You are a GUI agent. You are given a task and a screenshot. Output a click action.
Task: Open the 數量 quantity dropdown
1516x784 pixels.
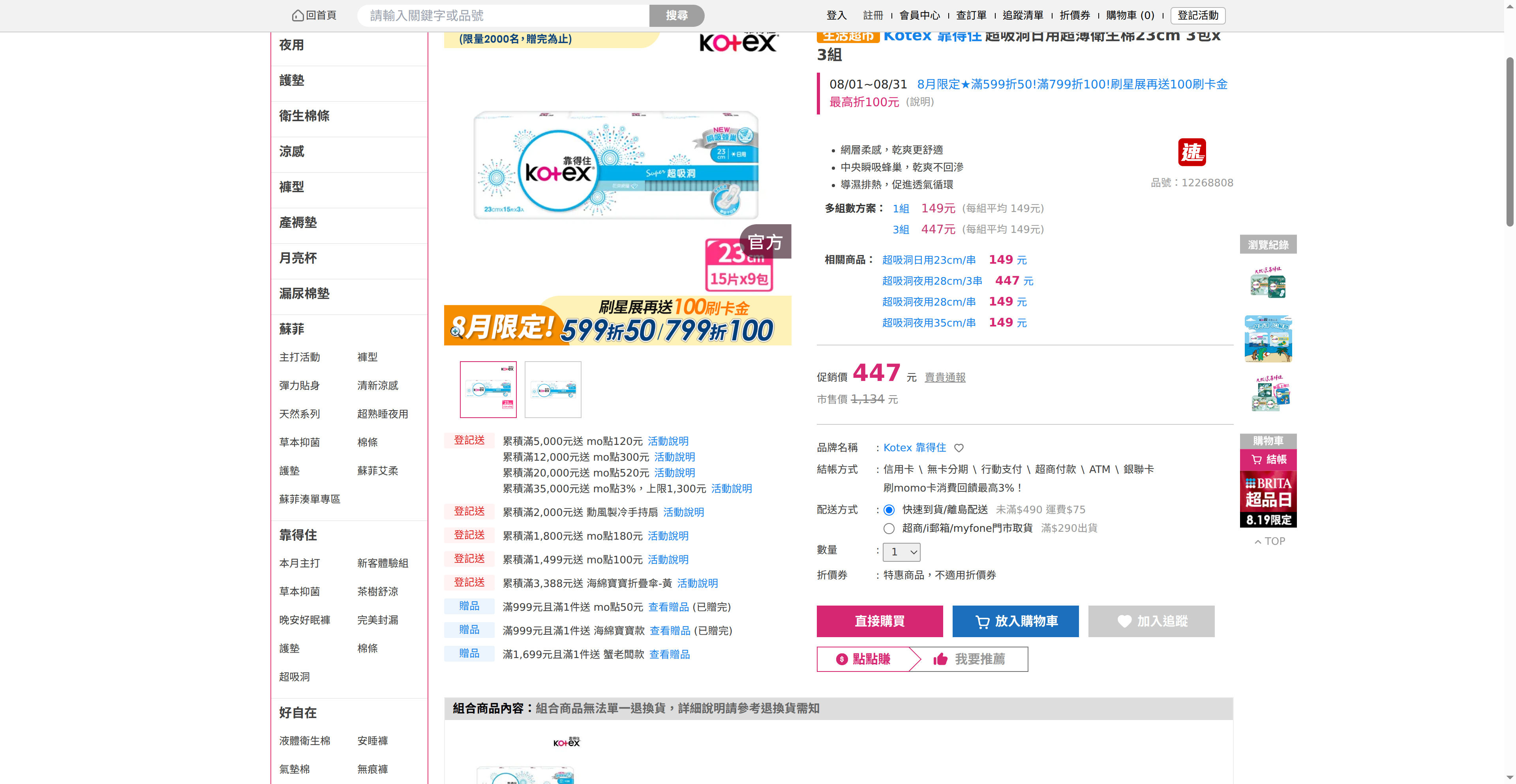(x=902, y=552)
